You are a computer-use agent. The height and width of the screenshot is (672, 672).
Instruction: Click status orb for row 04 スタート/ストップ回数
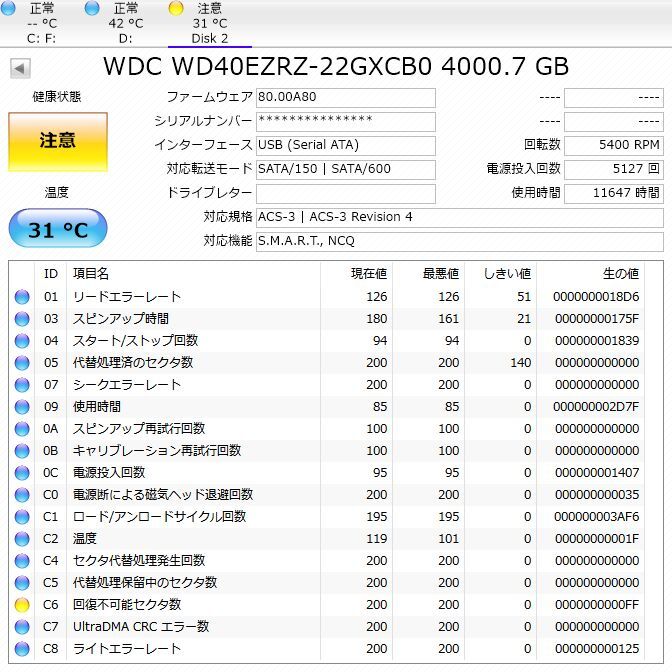pyautogui.click(x=22, y=341)
